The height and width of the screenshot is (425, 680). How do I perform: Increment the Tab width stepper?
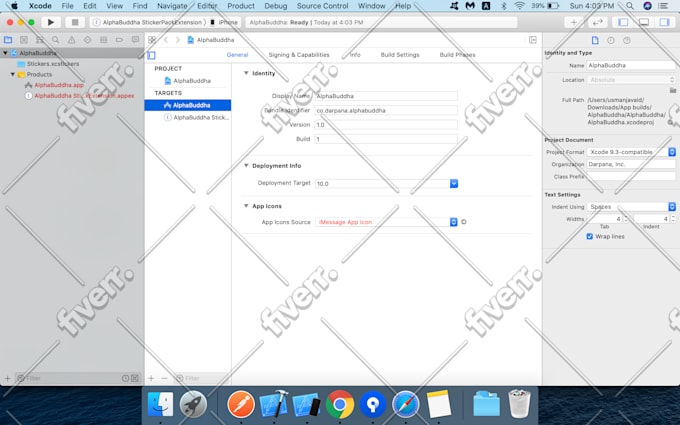point(626,217)
